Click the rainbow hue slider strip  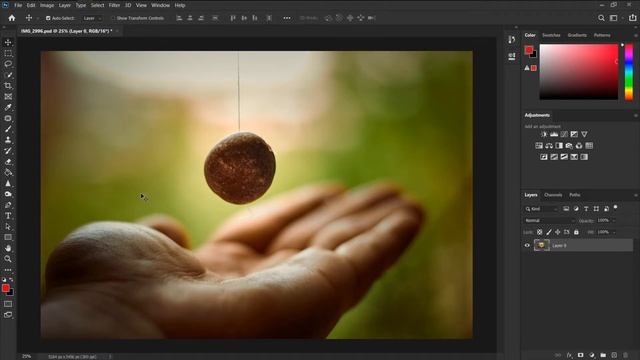(629, 71)
